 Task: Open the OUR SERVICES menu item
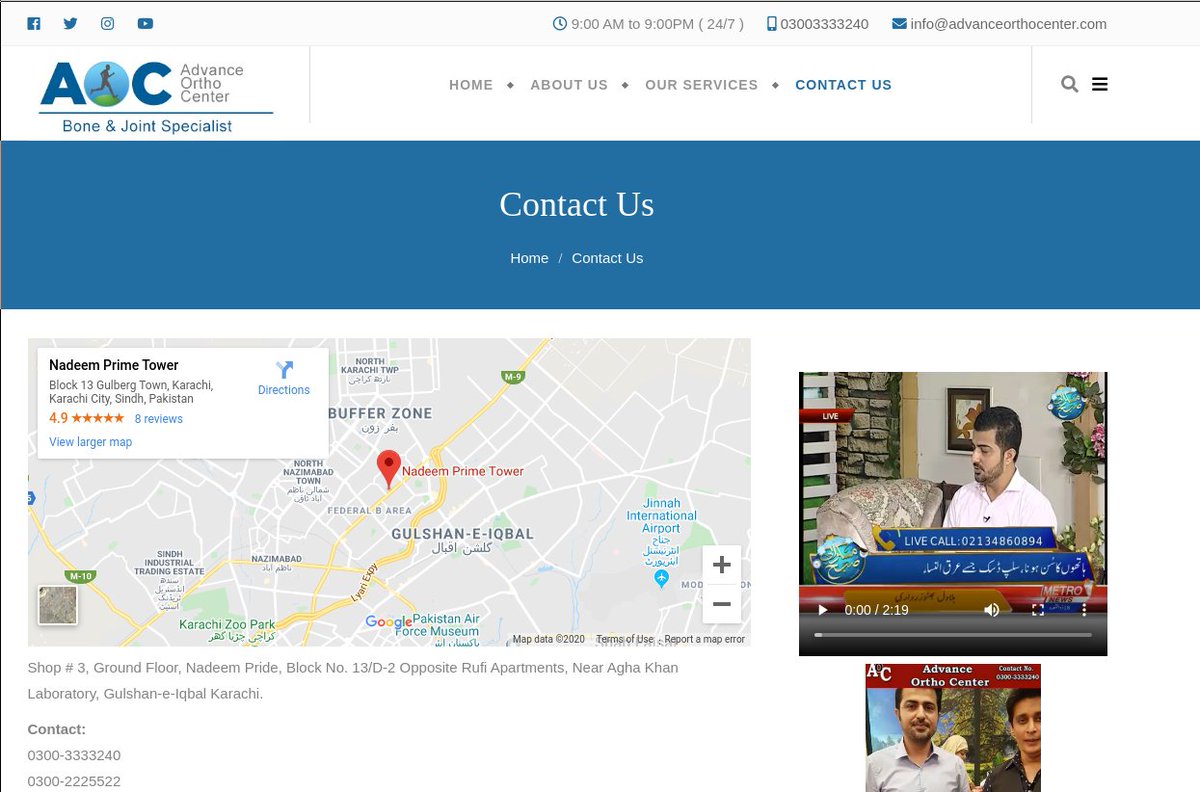[701, 85]
